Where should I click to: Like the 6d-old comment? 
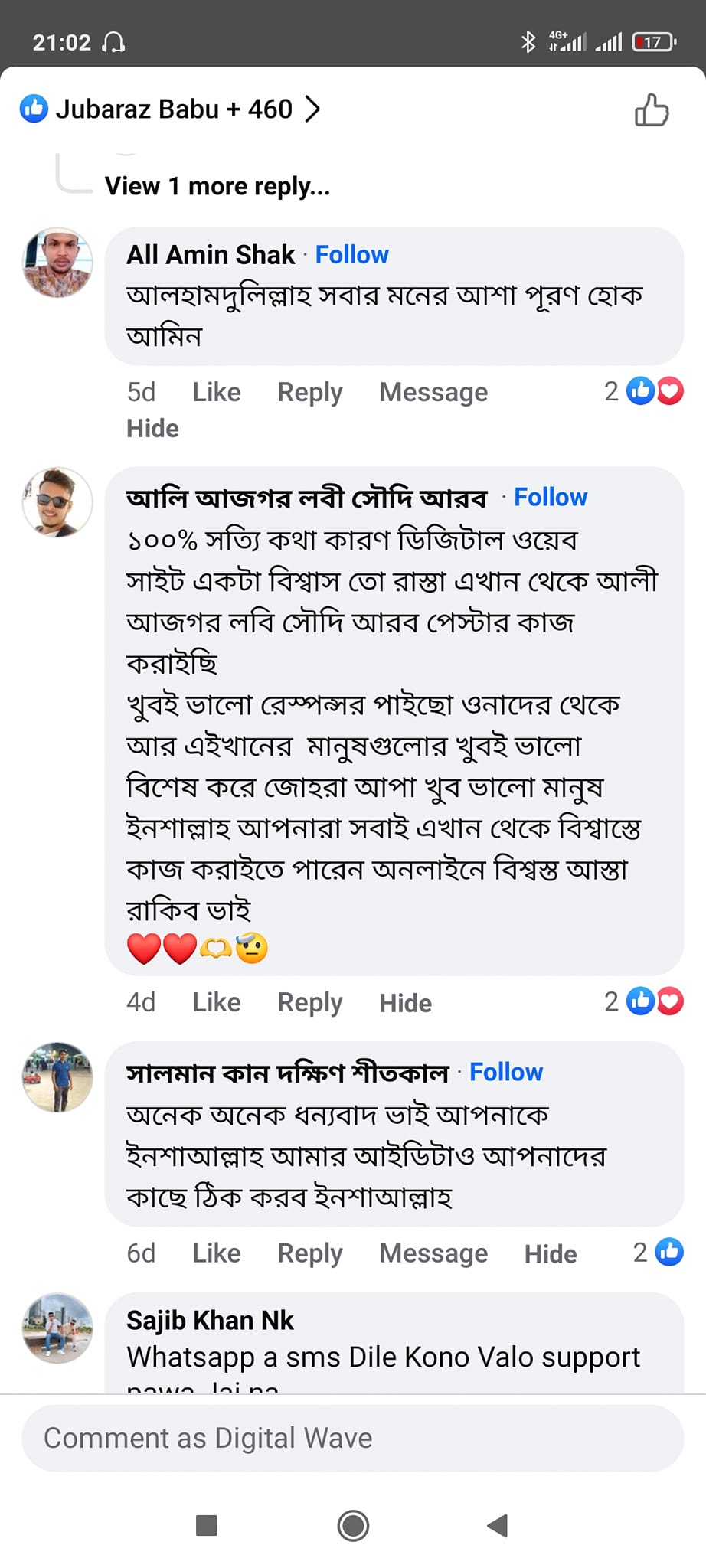click(216, 1253)
